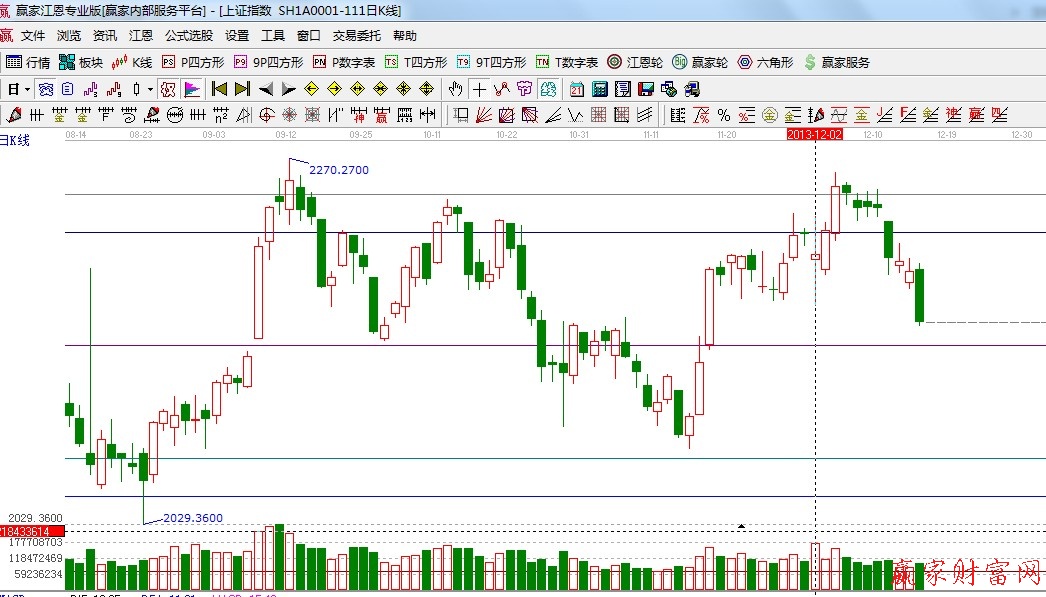Screen dimensions: 1046x597
Task: Expand the 日 period dropdown arrow
Action: click(x=26, y=89)
